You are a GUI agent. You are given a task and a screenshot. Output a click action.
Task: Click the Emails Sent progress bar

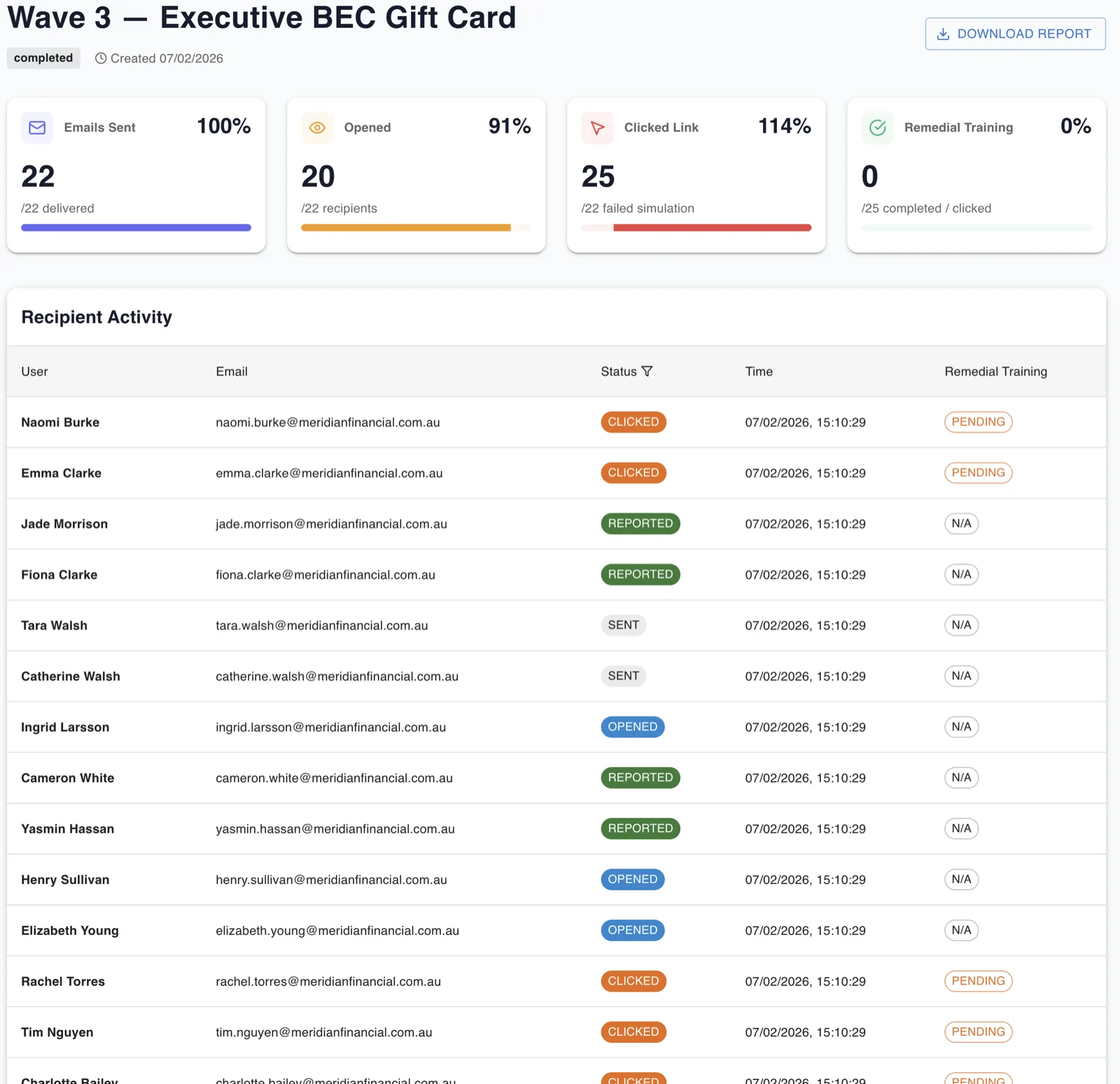[136, 227]
